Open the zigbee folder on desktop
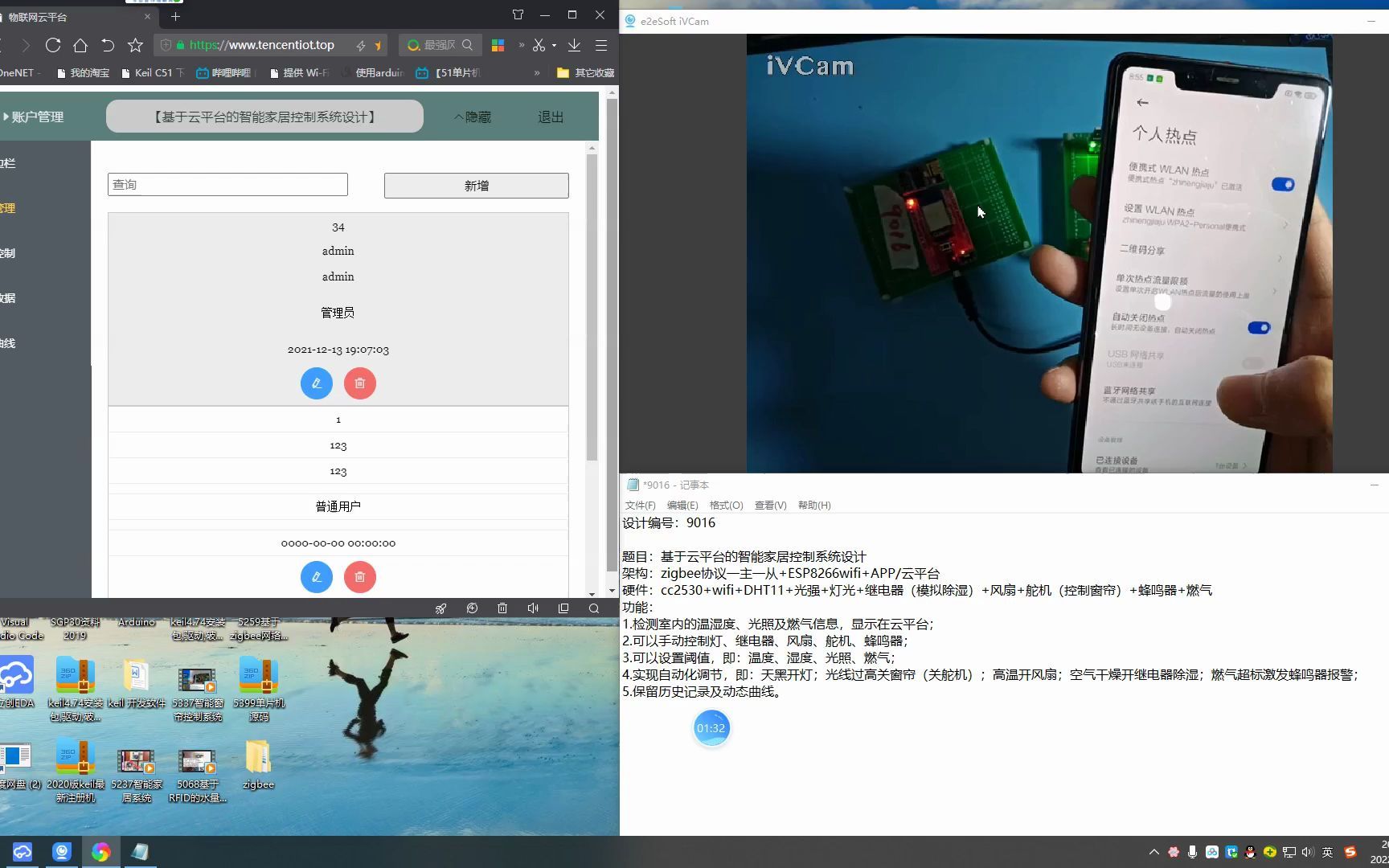Image resolution: width=1389 pixels, height=868 pixels. coord(258,765)
